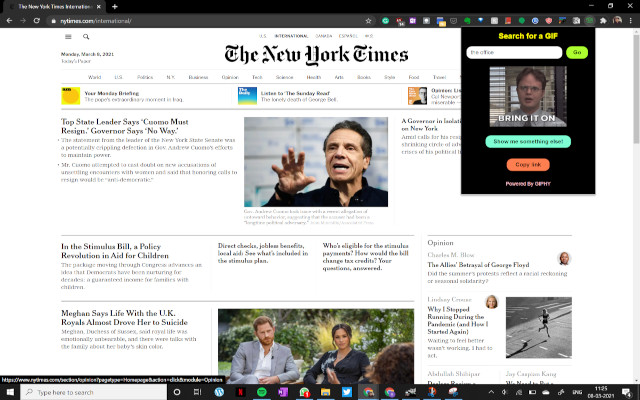This screenshot has width=640, height=400.
Task: Switch to the U.S. edition
Action: (262, 36)
